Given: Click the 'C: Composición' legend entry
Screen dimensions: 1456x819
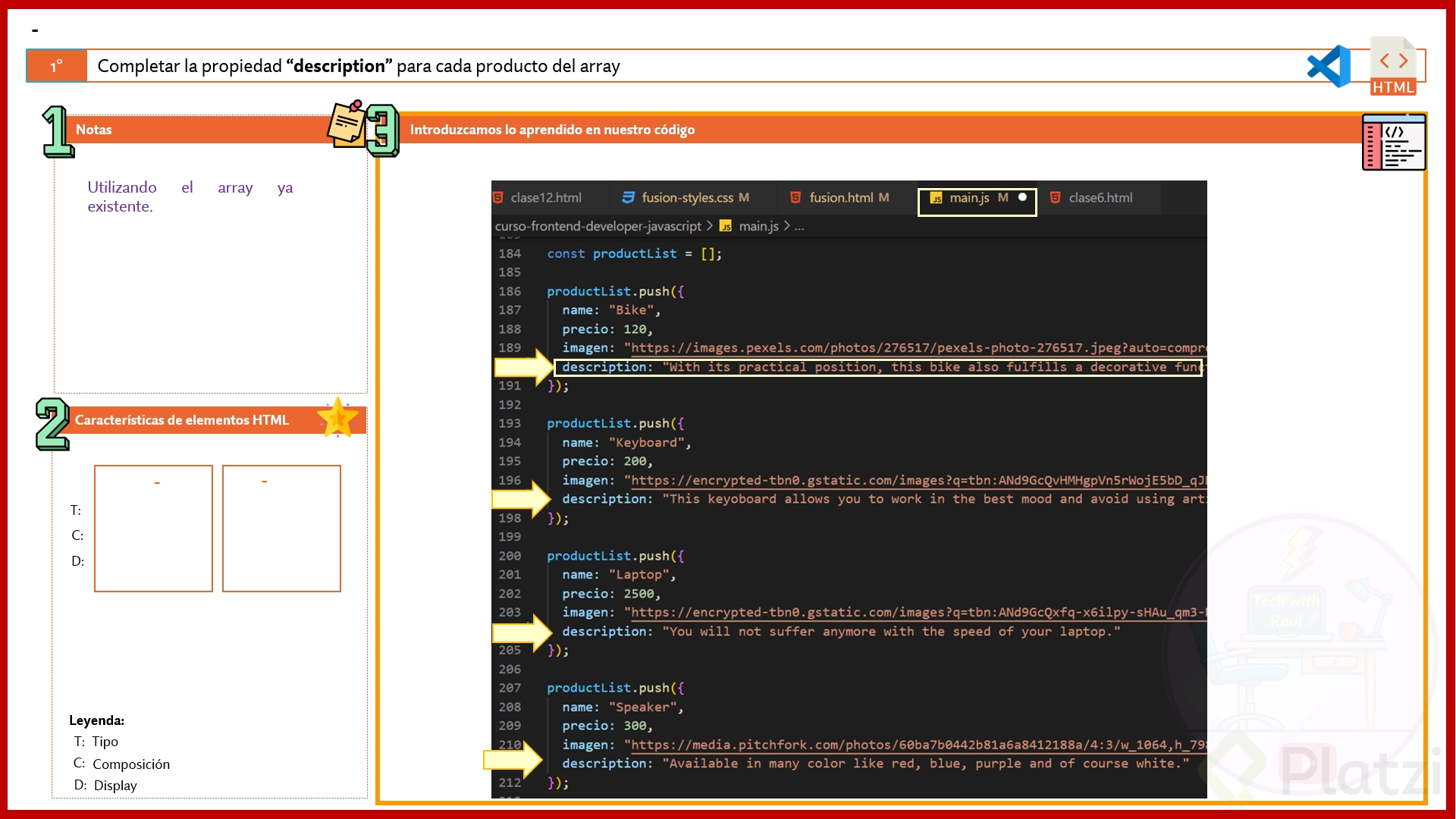Looking at the screenshot, I should coord(121,764).
